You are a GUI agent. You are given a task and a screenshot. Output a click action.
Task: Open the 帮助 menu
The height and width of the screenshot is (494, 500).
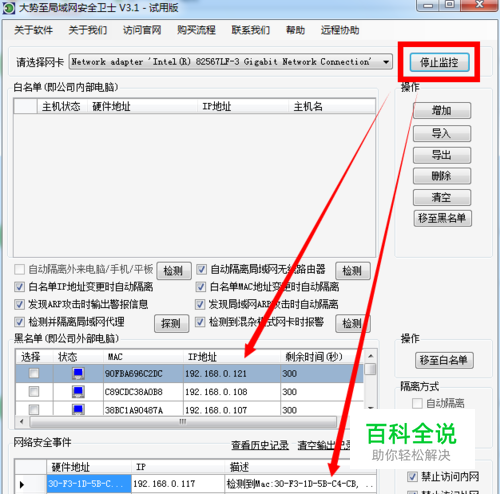[x=295, y=30]
